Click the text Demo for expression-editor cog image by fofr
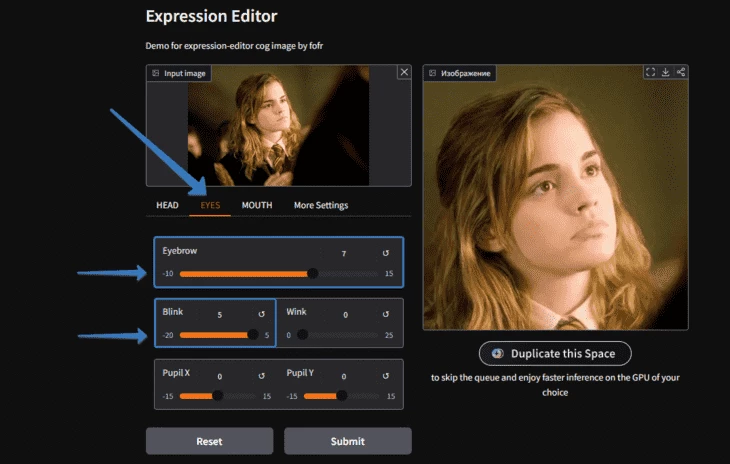Screen dimensions: 730x464 tap(234, 46)
